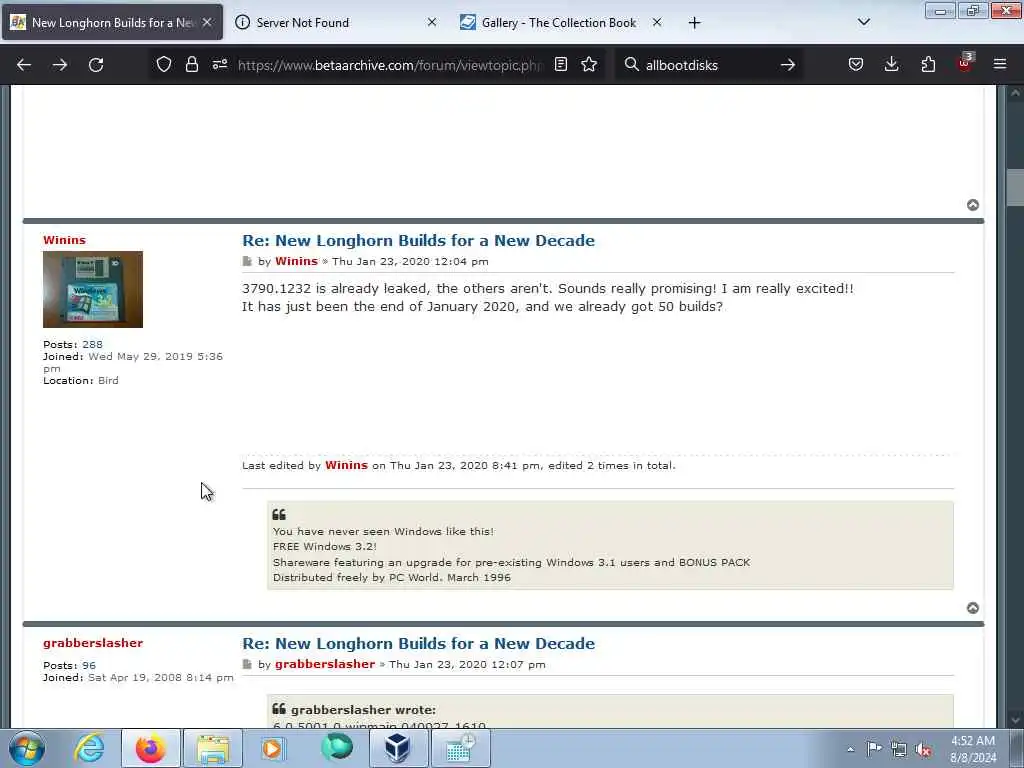Click 'Thu Jan 23, 2020 12:04 pm' timestamp

coord(410,261)
